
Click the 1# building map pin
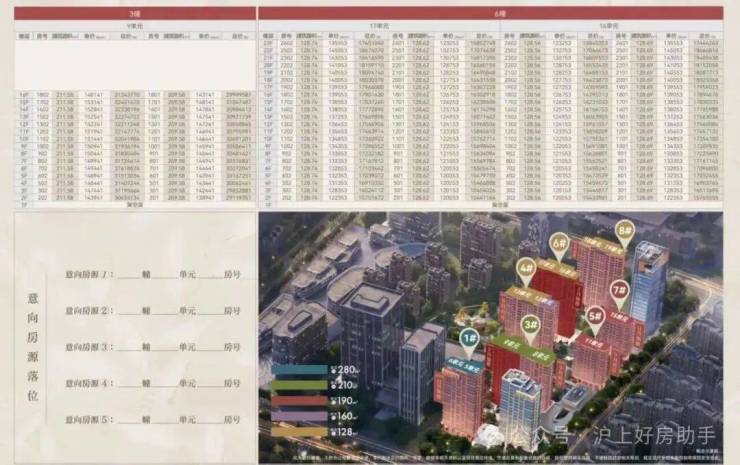click(x=470, y=338)
